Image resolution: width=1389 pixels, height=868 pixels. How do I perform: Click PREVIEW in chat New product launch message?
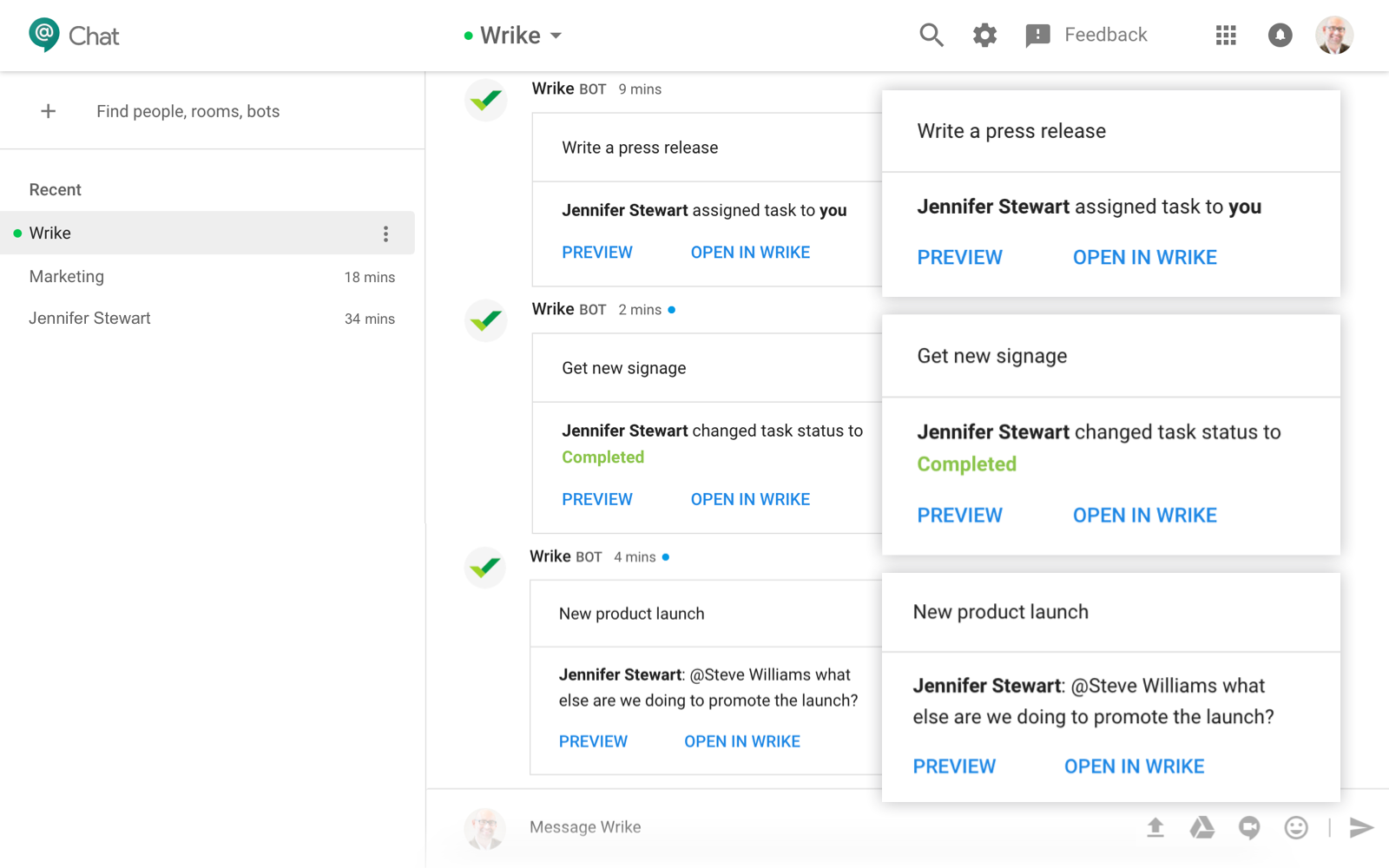(593, 742)
